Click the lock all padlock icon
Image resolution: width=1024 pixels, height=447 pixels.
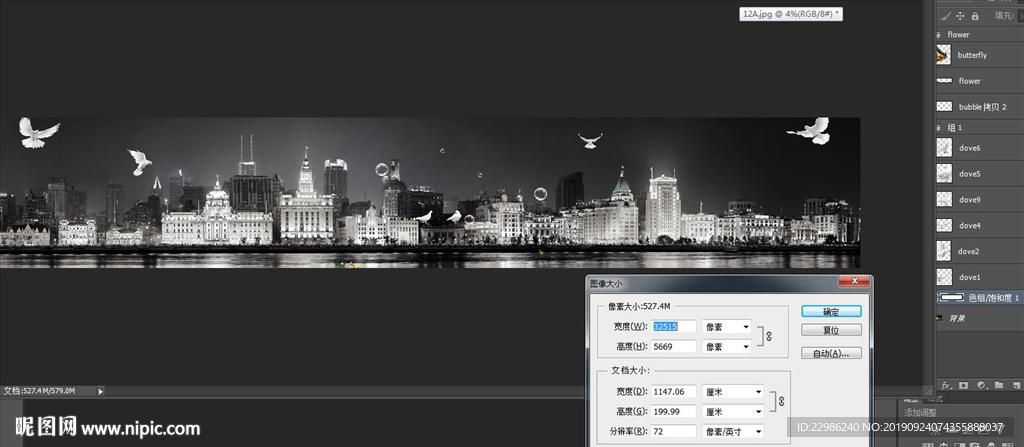tap(975, 16)
